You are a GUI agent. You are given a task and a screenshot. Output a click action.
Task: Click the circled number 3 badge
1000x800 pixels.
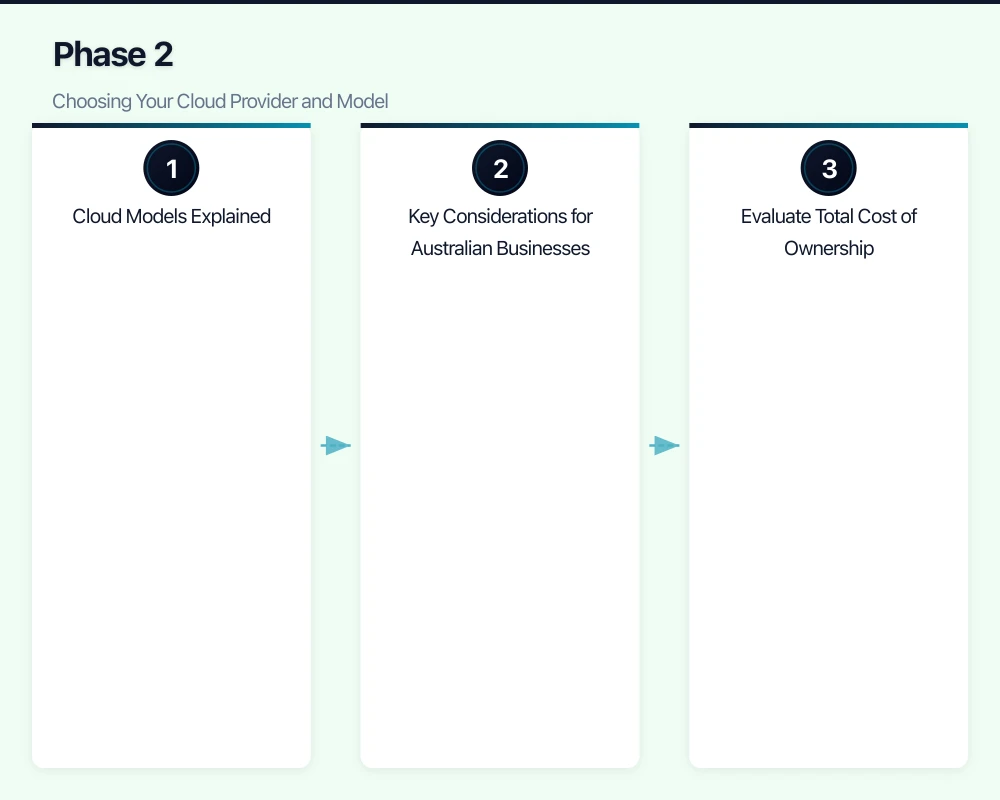[x=828, y=168]
